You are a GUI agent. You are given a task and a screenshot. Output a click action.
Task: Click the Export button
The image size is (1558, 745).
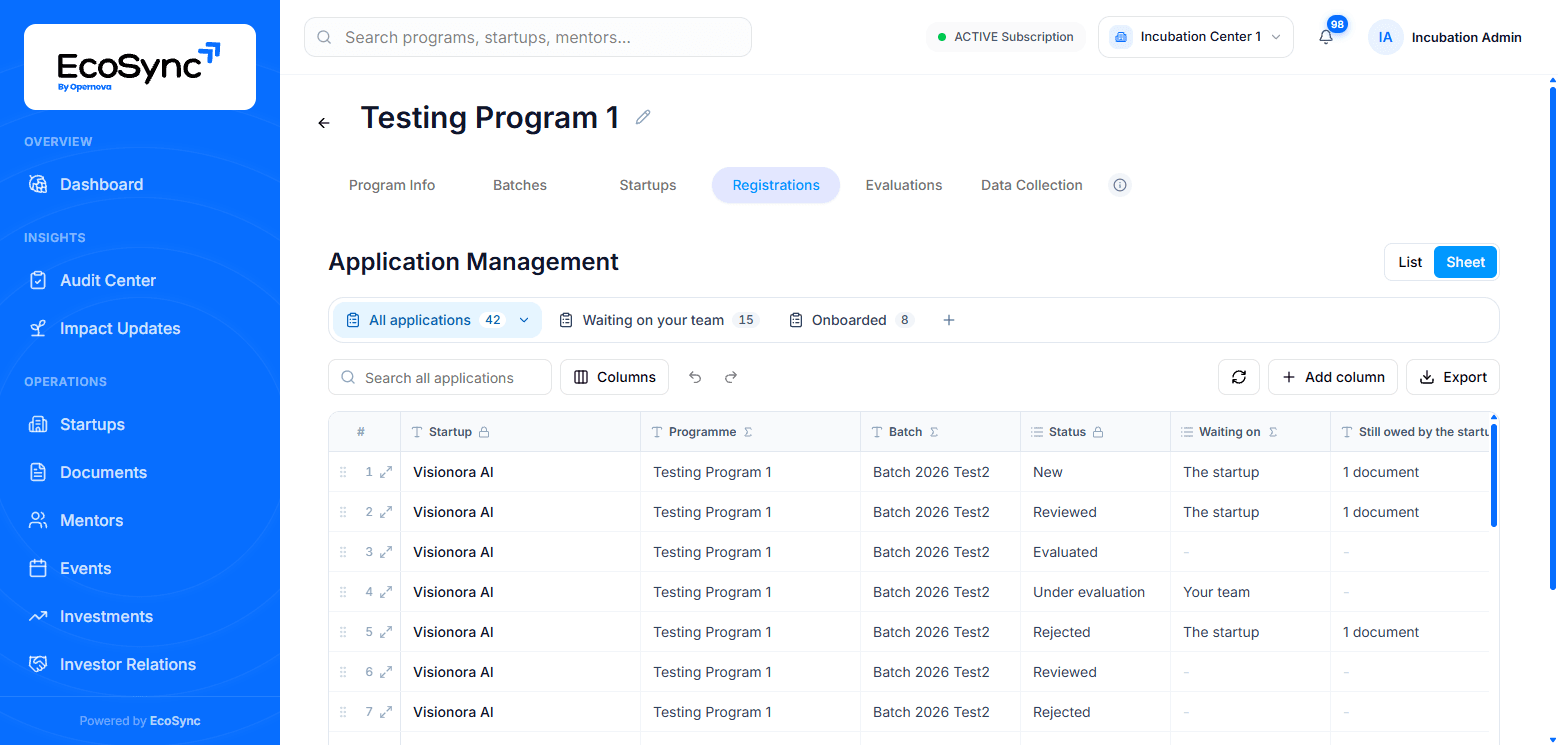pyautogui.click(x=1453, y=377)
